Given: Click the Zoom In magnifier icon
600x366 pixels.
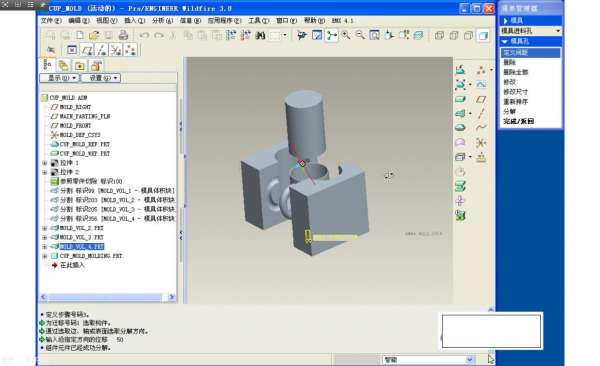Looking at the screenshot, I should coord(346,35).
